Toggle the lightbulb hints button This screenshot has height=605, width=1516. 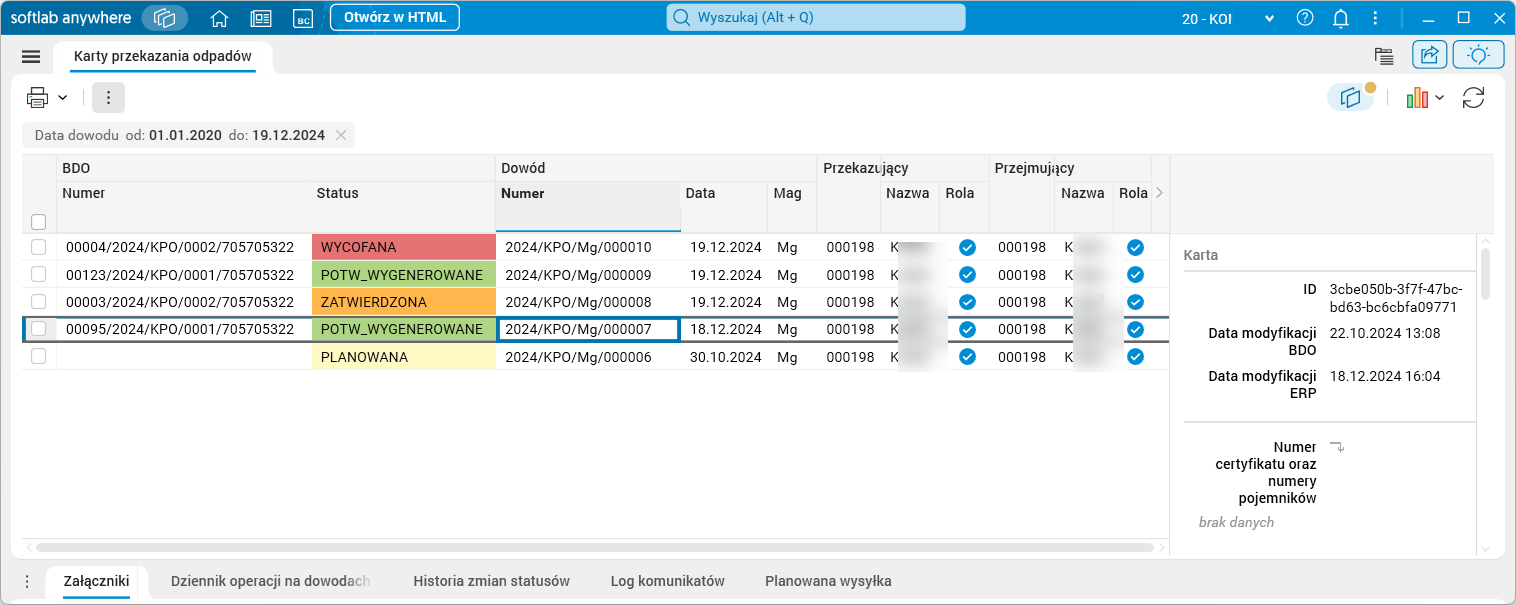[1478, 55]
